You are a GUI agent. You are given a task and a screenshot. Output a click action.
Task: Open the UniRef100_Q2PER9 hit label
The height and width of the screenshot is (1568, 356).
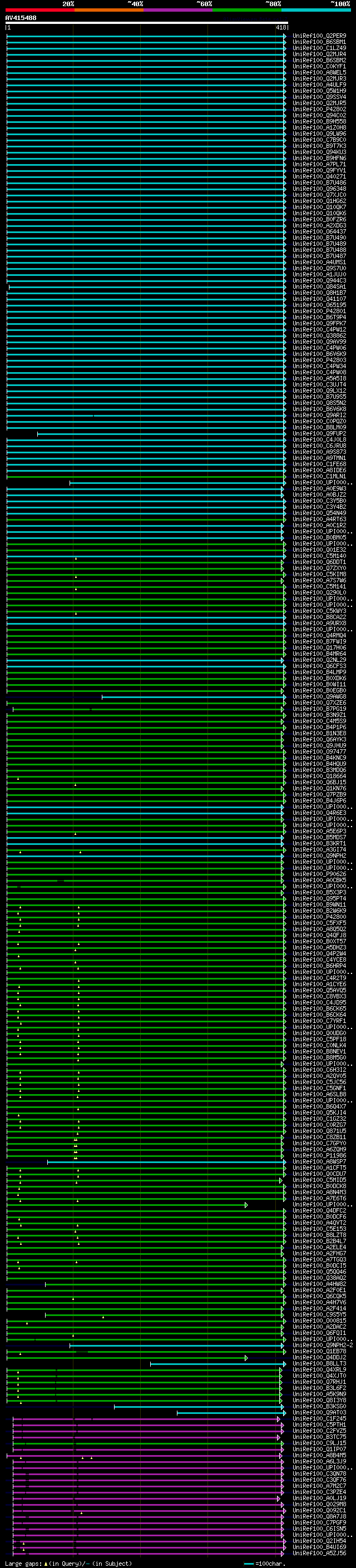[319, 36]
